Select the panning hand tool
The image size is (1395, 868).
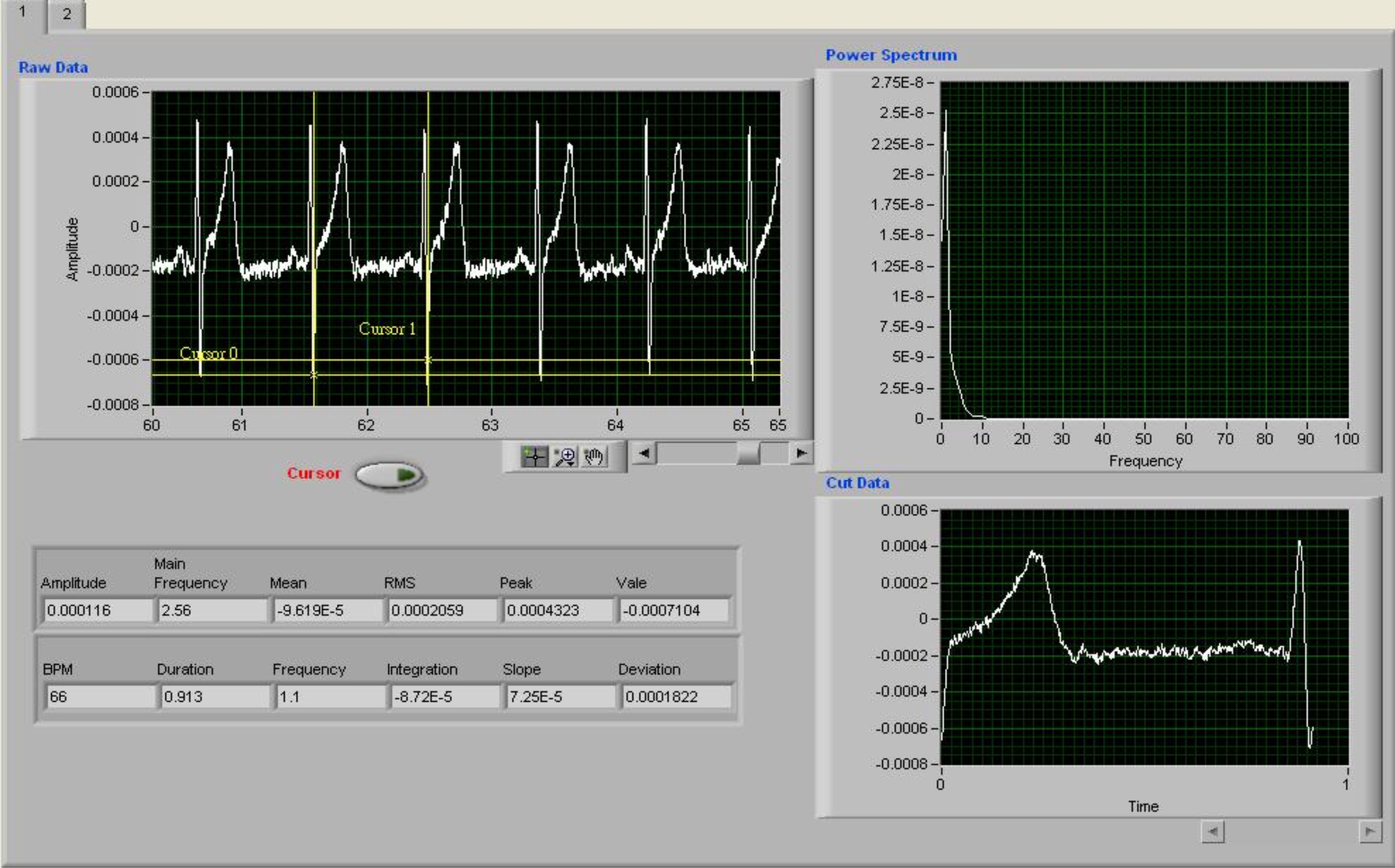(x=594, y=457)
